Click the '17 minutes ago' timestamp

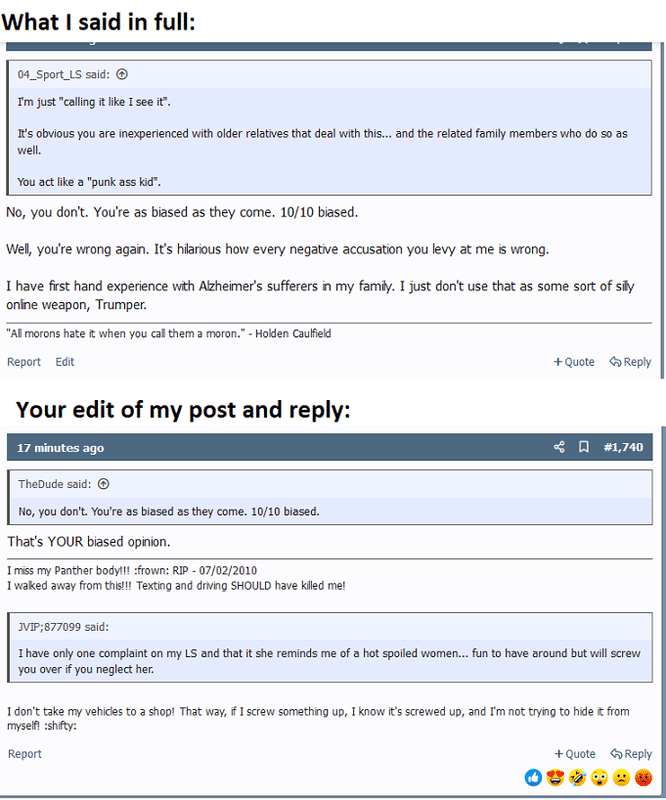click(60, 447)
